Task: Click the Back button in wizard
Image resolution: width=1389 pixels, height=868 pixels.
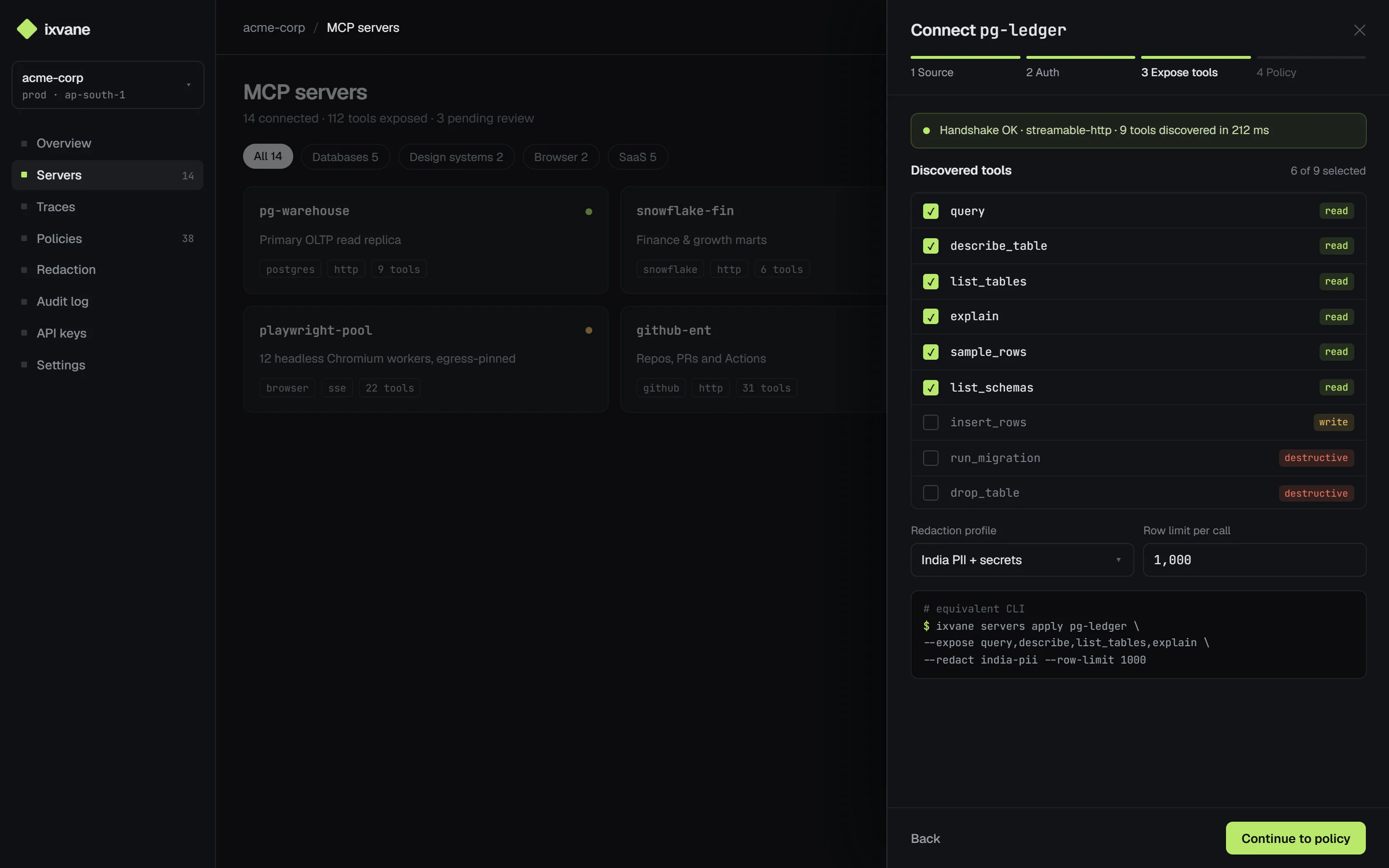Action: 925,839
